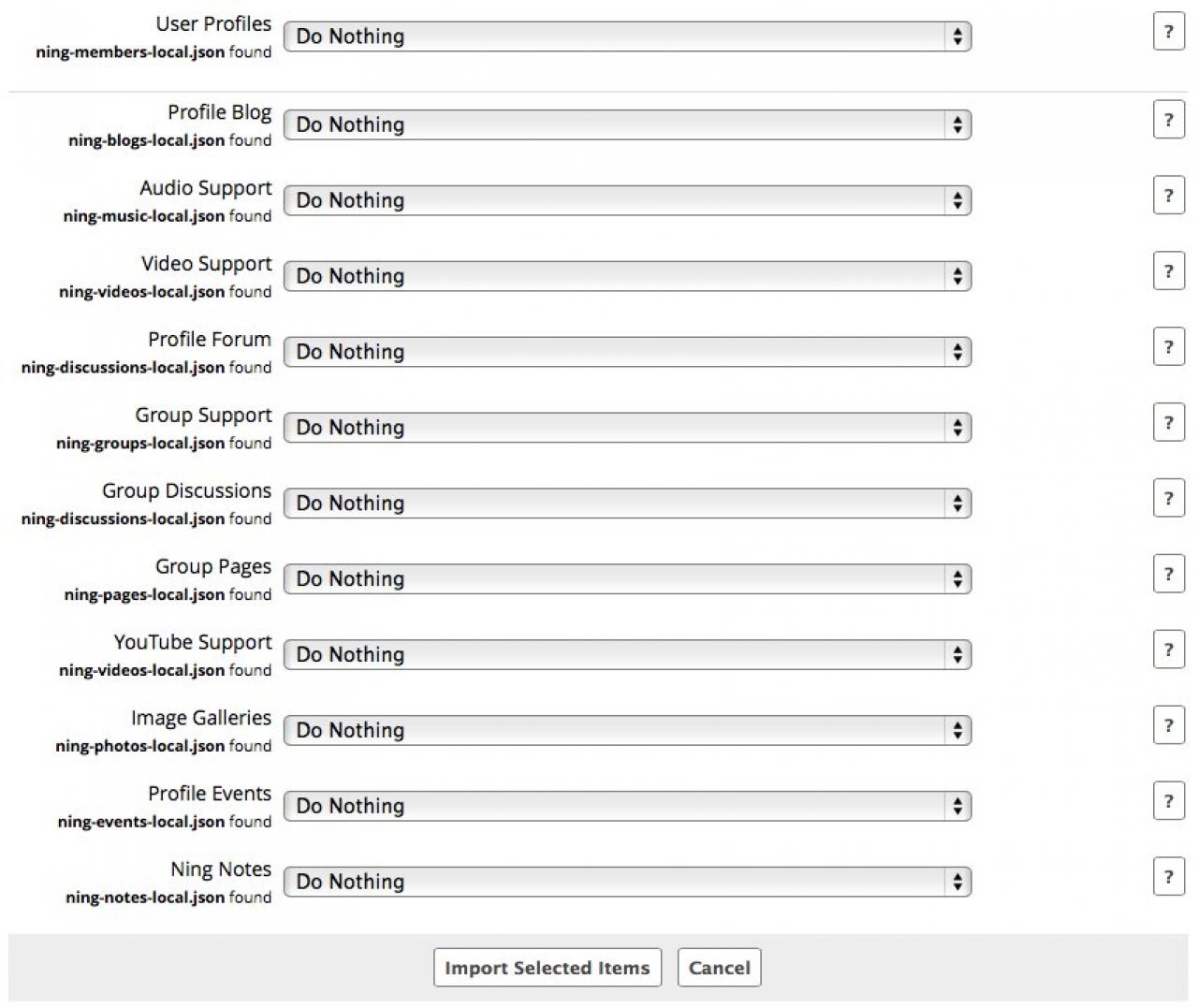
Task: Click the help icon for User Profiles
Action: [x=1168, y=32]
